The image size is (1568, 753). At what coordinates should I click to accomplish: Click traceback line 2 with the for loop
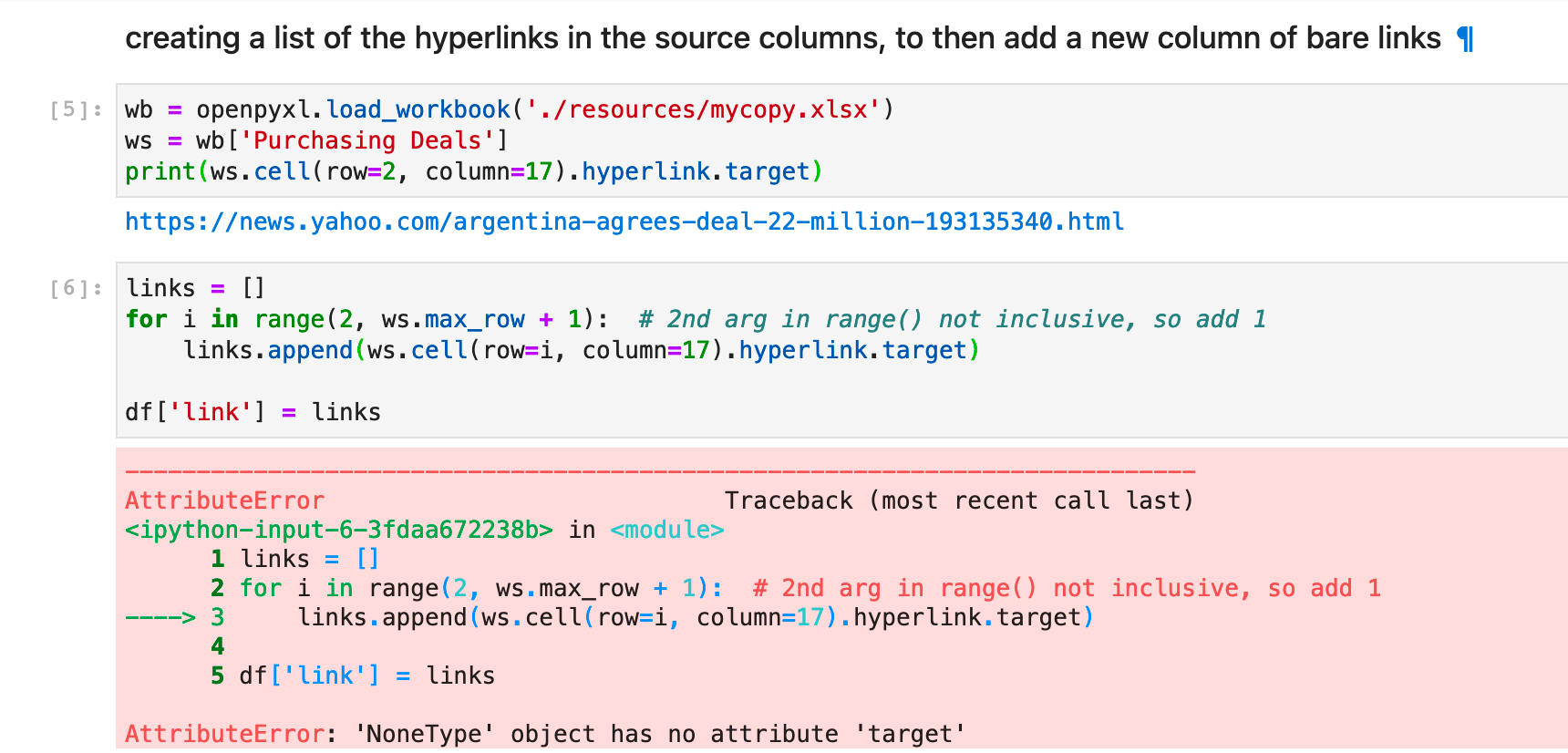point(796,588)
